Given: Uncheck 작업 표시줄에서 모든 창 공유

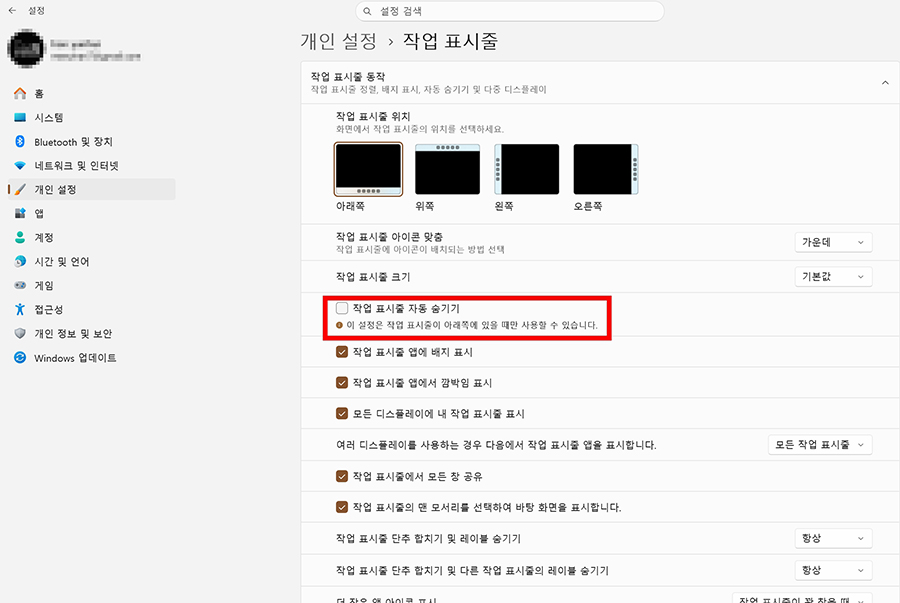Looking at the screenshot, I should [x=342, y=476].
